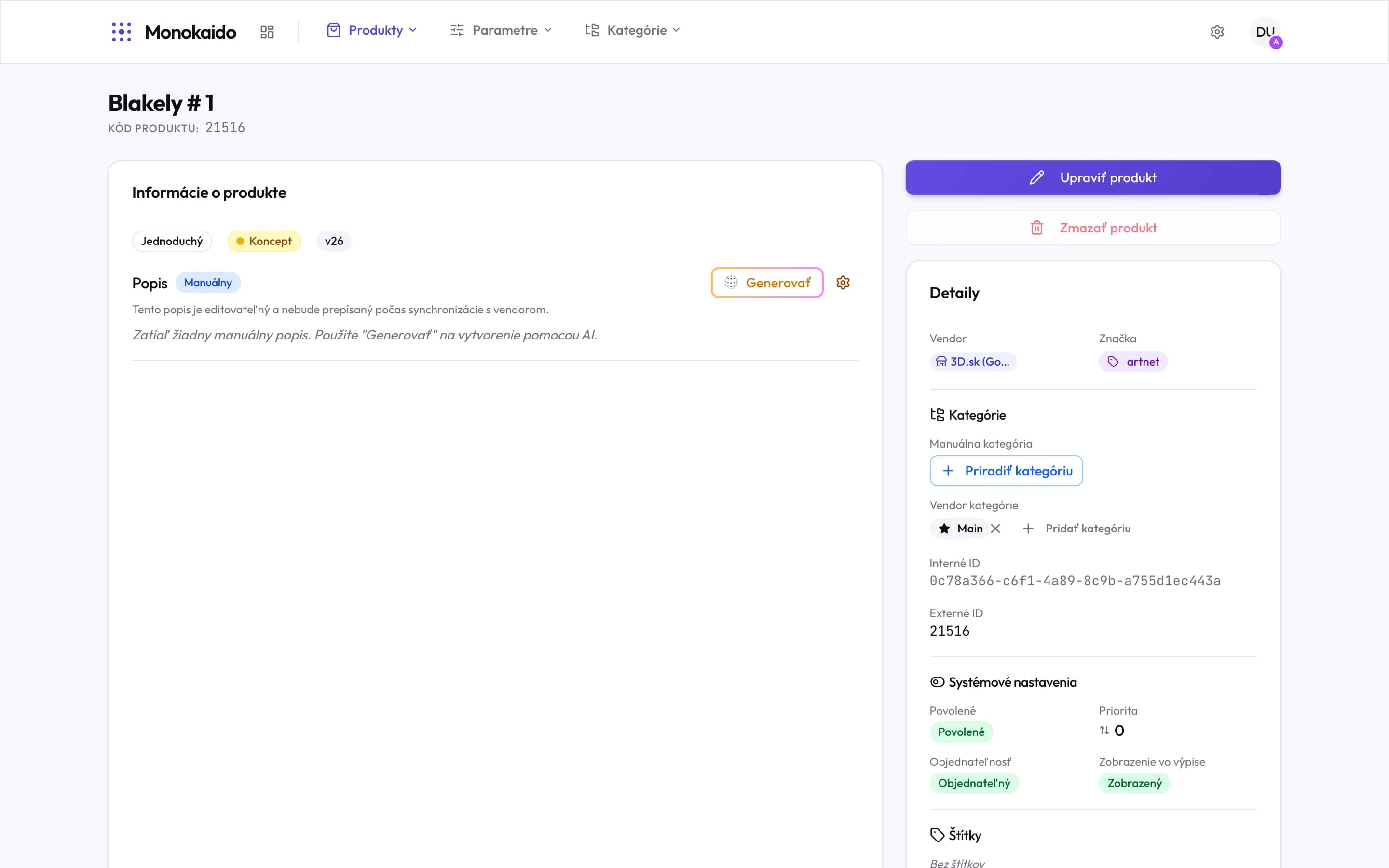This screenshot has width=1389, height=868.
Task: Open the DU user avatar menu
Action: click(x=1265, y=32)
